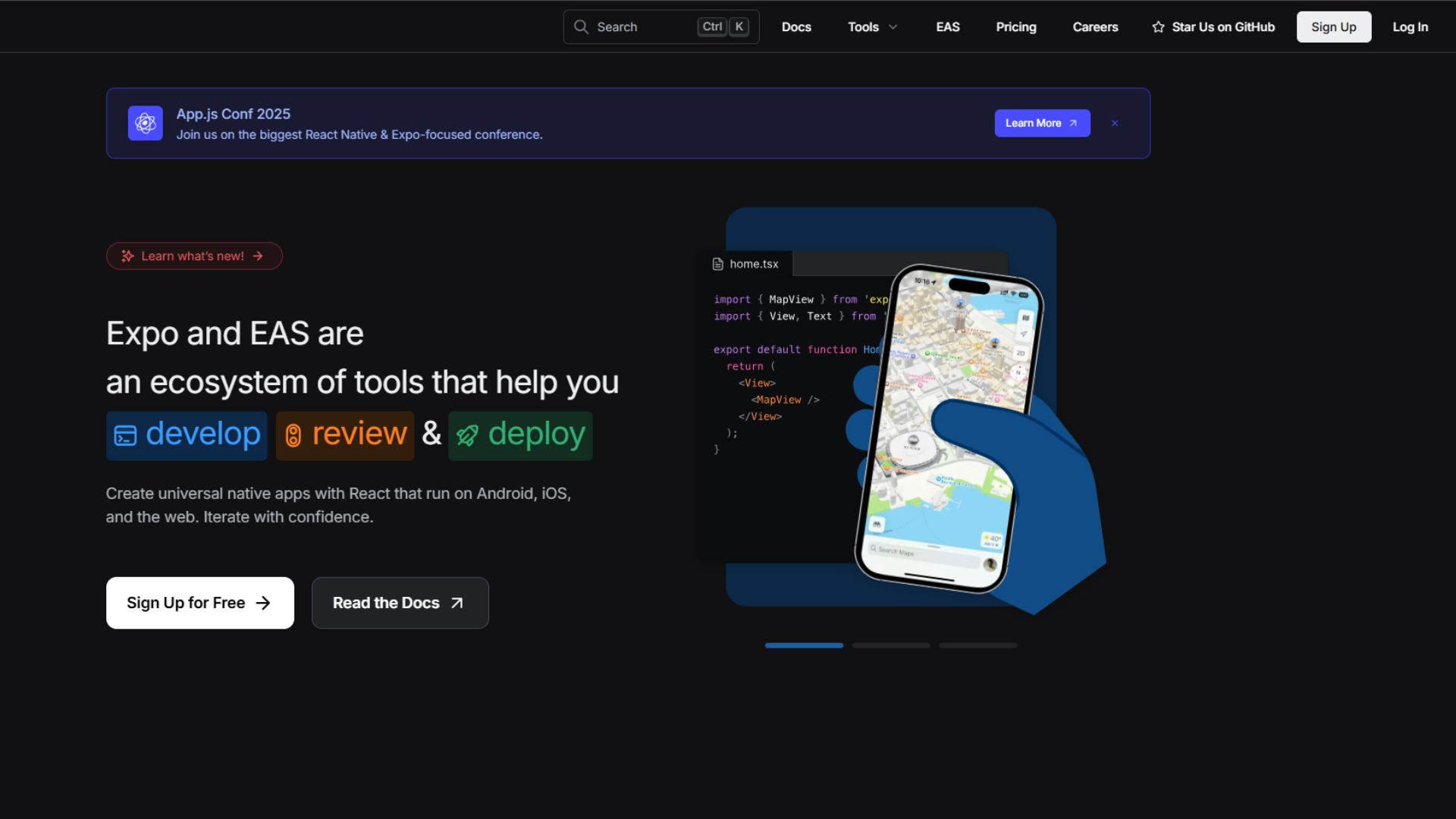The width and height of the screenshot is (1456, 819).
Task: Open the Docs page
Action: coord(796,27)
